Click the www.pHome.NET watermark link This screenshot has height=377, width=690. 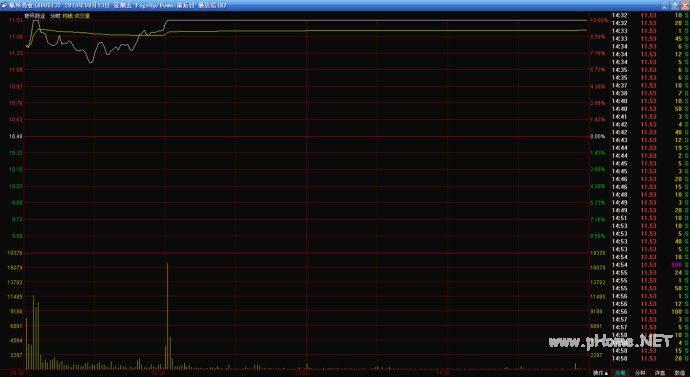coord(611,341)
